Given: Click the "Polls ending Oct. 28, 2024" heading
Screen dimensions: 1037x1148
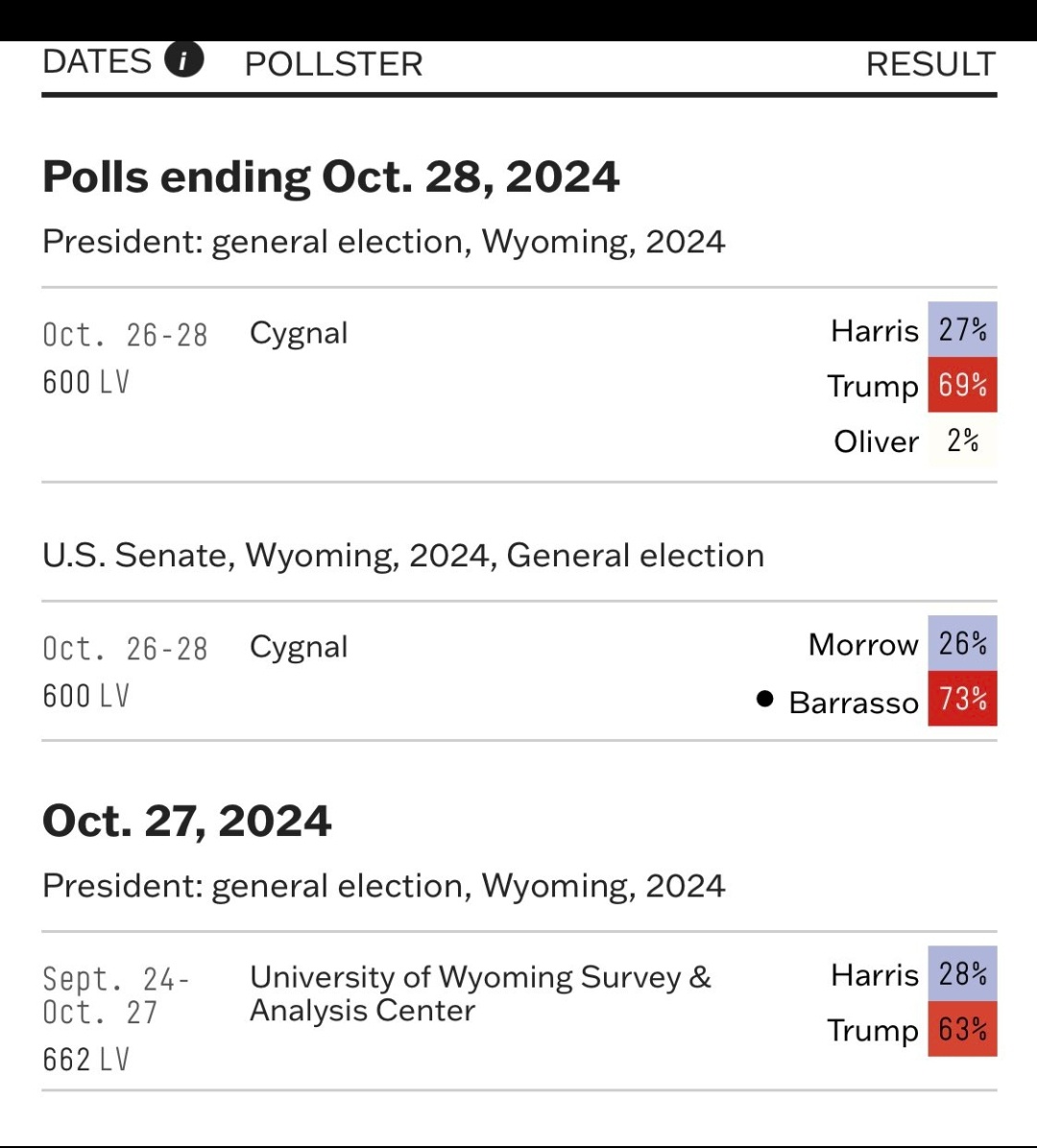Looking at the screenshot, I should [x=331, y=178].
